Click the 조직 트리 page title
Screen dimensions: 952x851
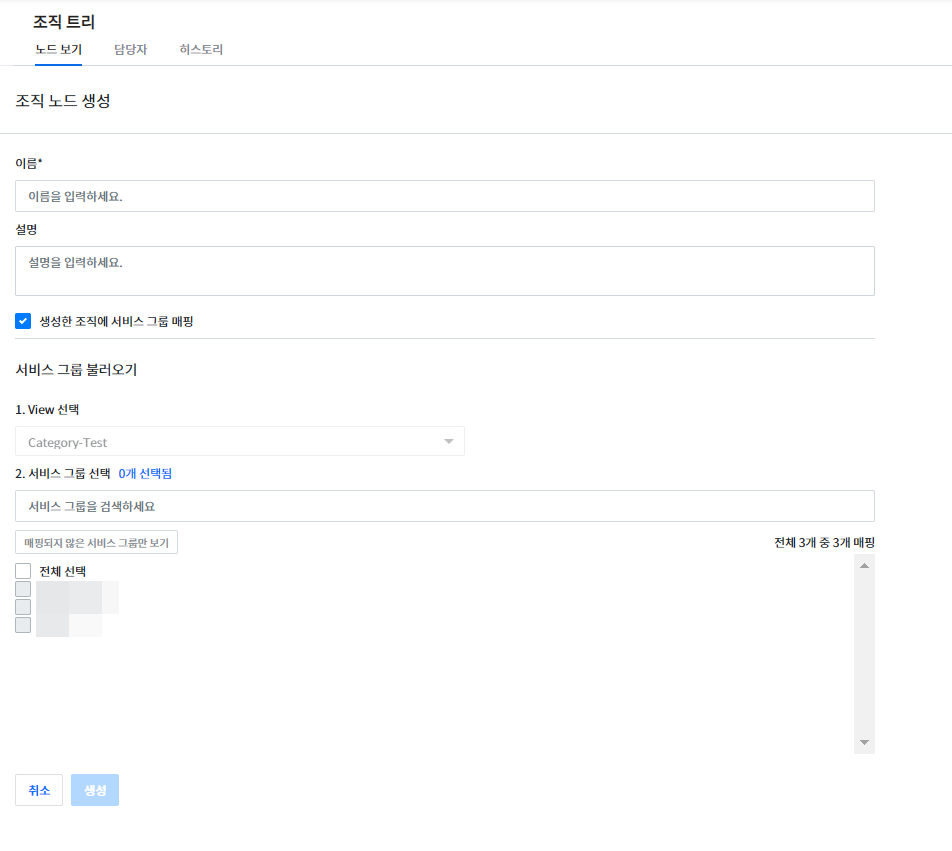(x=64, y=21)
